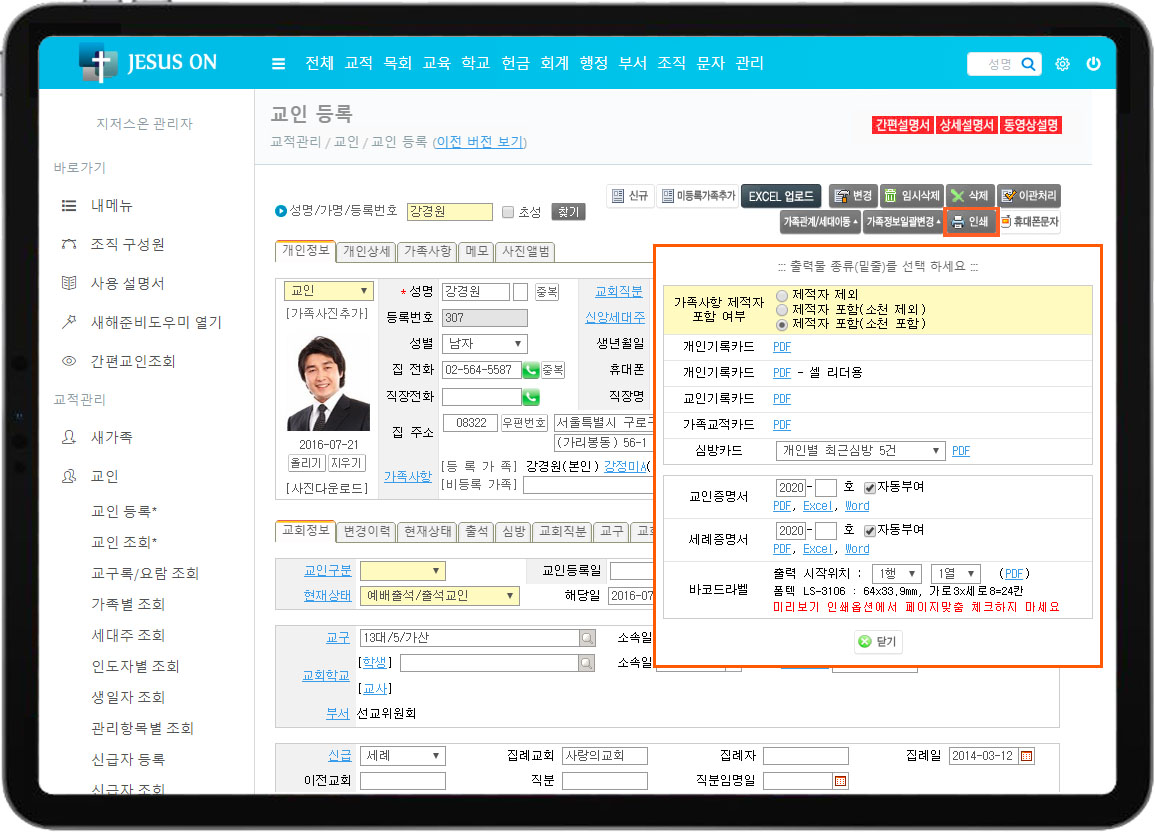
Task: Open 가족교적카드 PDF link
Action: coord(781,425)
